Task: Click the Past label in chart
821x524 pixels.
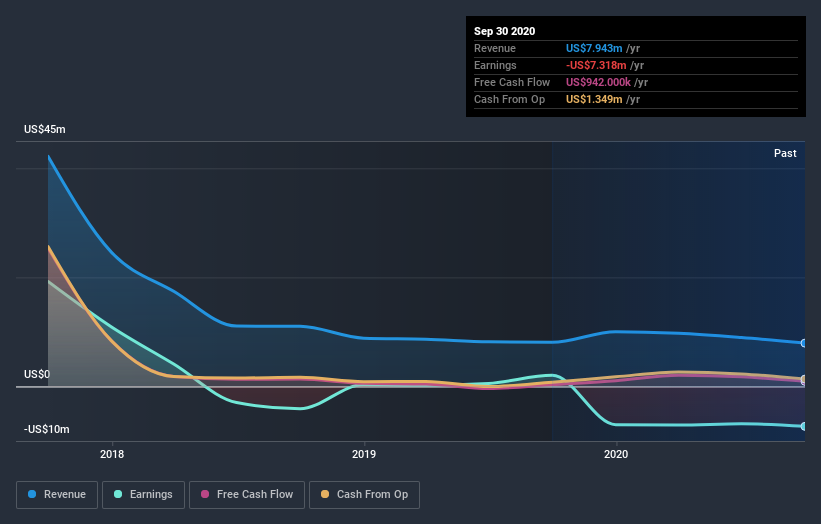Action: click(x=785, y=153)
